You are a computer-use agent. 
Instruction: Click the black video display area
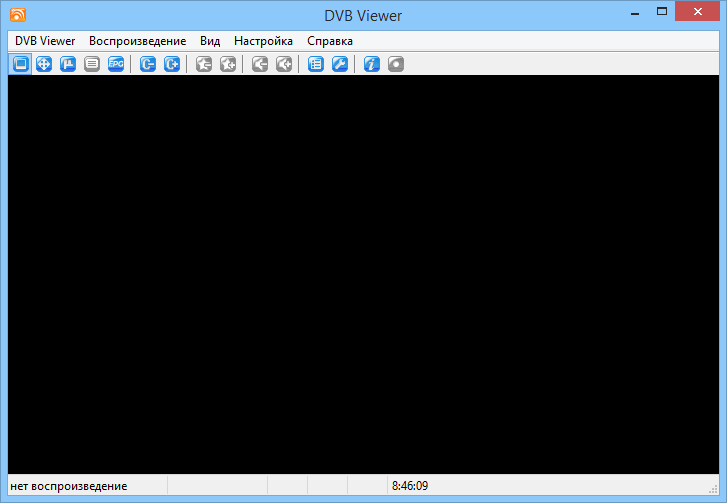tap(364, 274)
